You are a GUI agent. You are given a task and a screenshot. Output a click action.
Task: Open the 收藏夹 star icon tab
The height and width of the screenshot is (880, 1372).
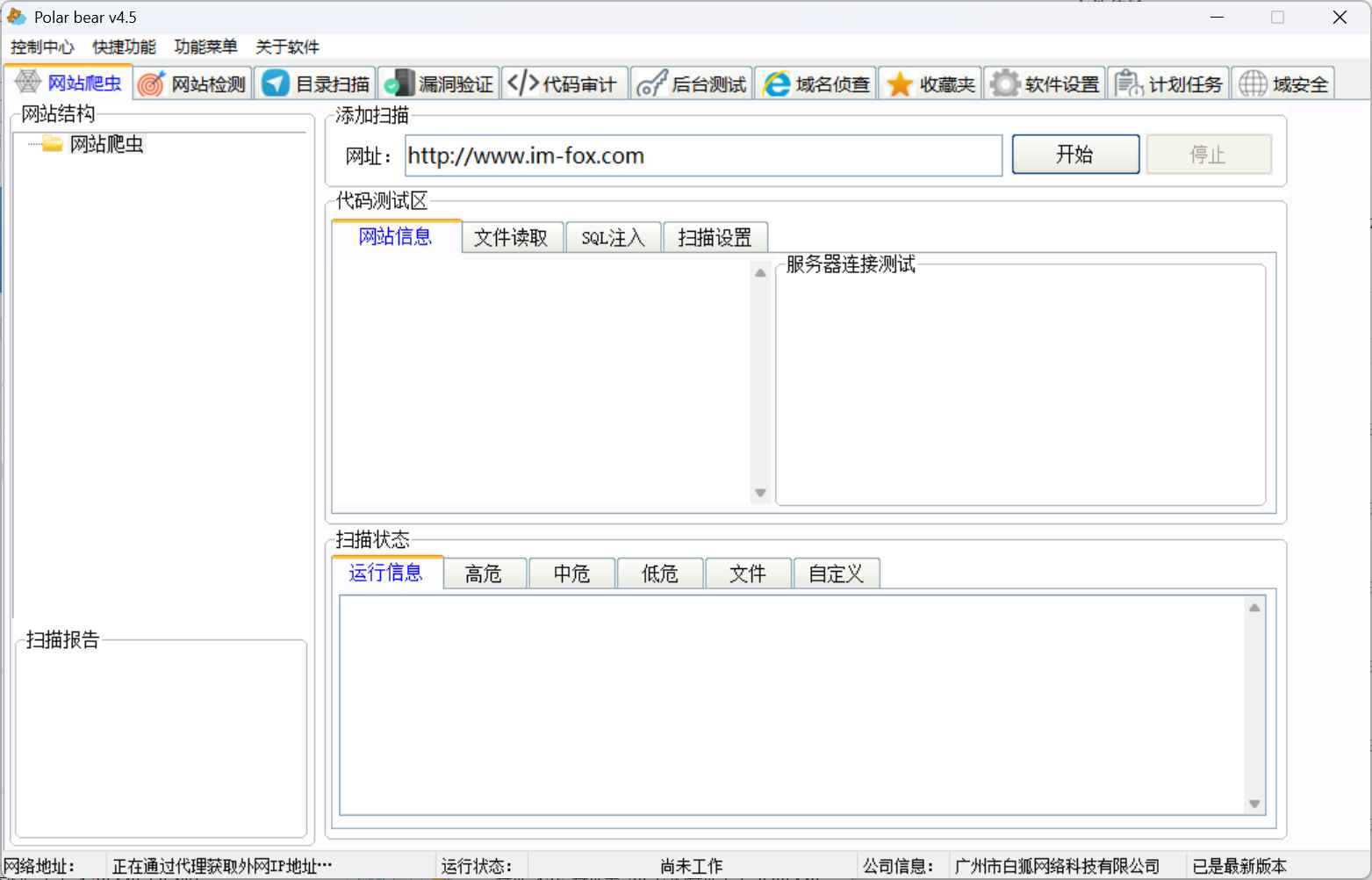point(930,84)
